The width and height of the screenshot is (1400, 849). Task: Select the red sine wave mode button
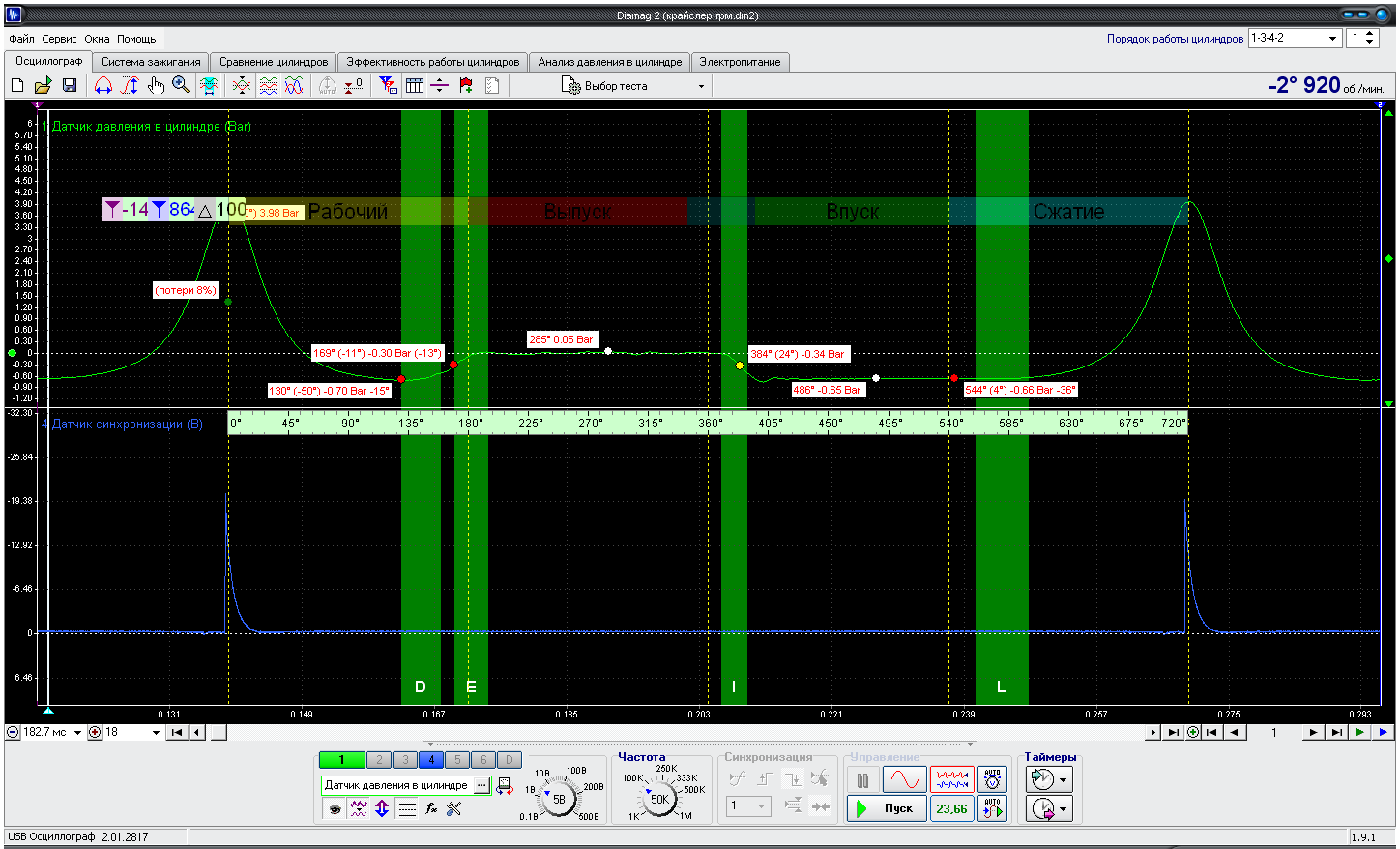(x=904, y=779)
